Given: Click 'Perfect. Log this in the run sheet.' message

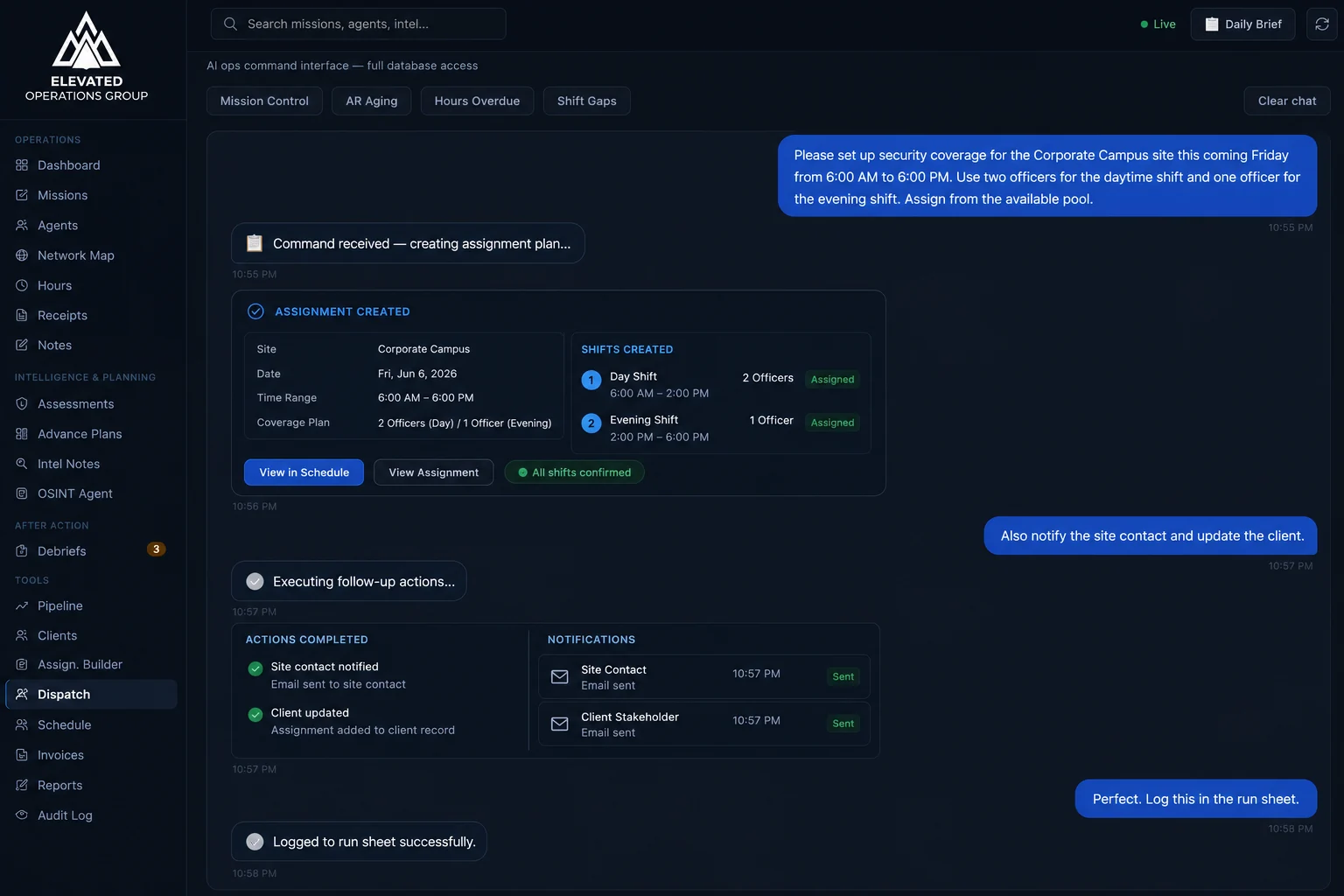Looking at the screenshot, I should [x=1196, y=799].
